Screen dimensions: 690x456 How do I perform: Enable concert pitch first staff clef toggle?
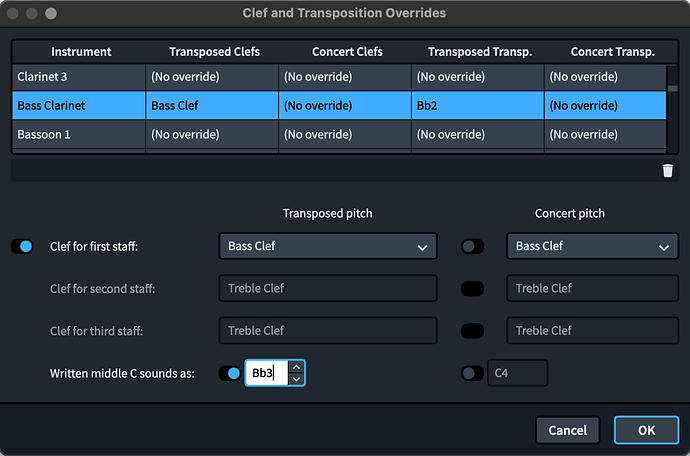[471, 246]
